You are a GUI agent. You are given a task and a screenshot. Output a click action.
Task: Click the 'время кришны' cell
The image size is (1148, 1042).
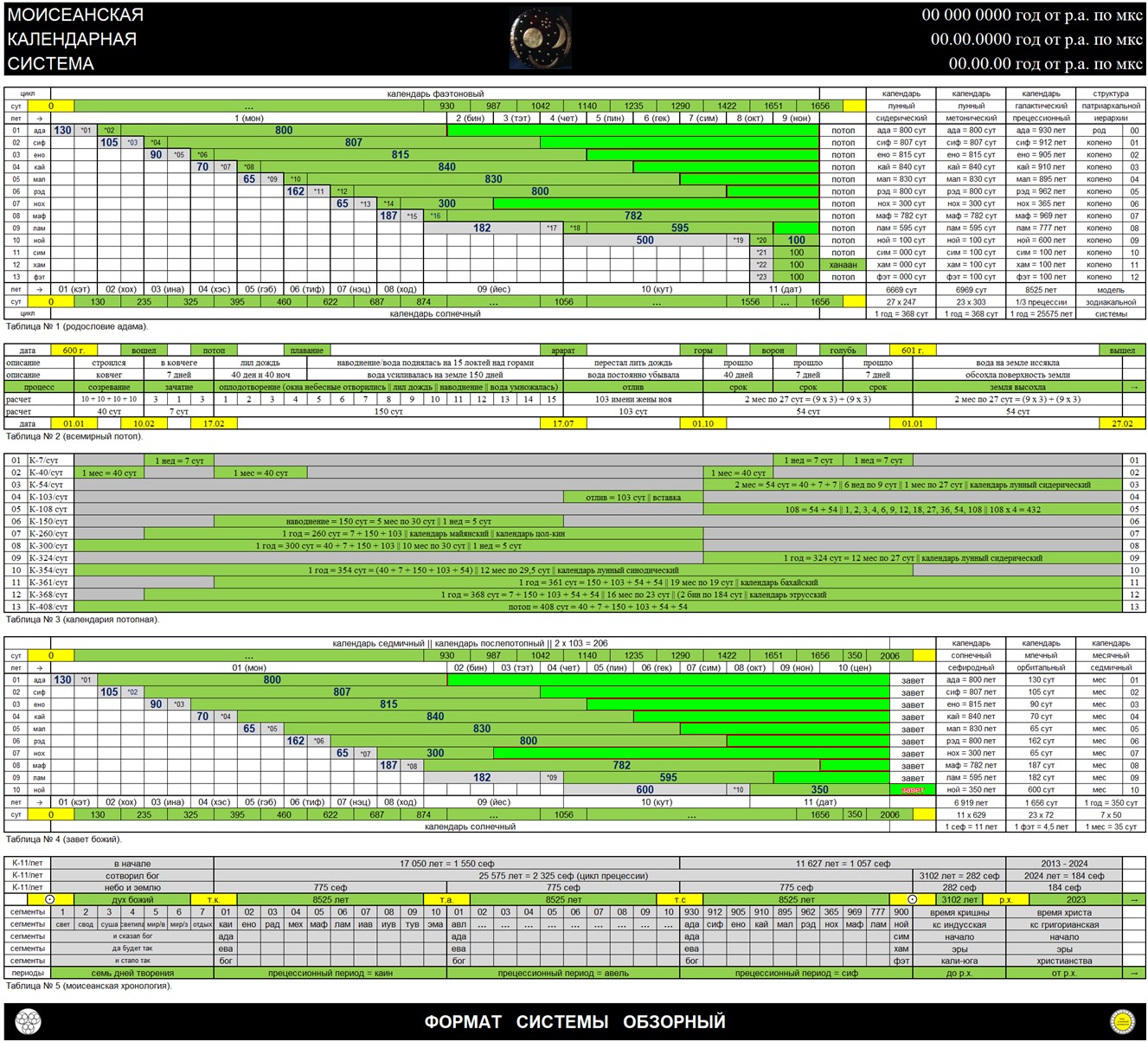[x=959, y=913]
